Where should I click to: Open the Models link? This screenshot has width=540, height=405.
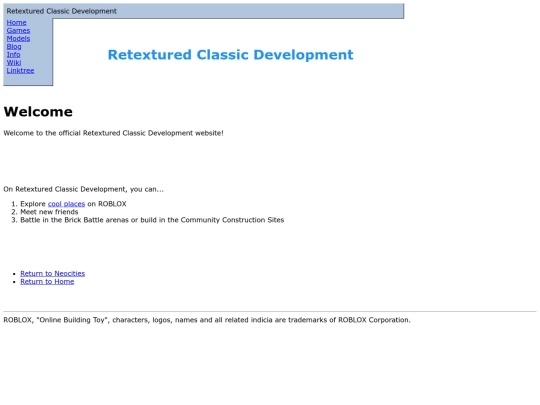[x=18, y=38]
